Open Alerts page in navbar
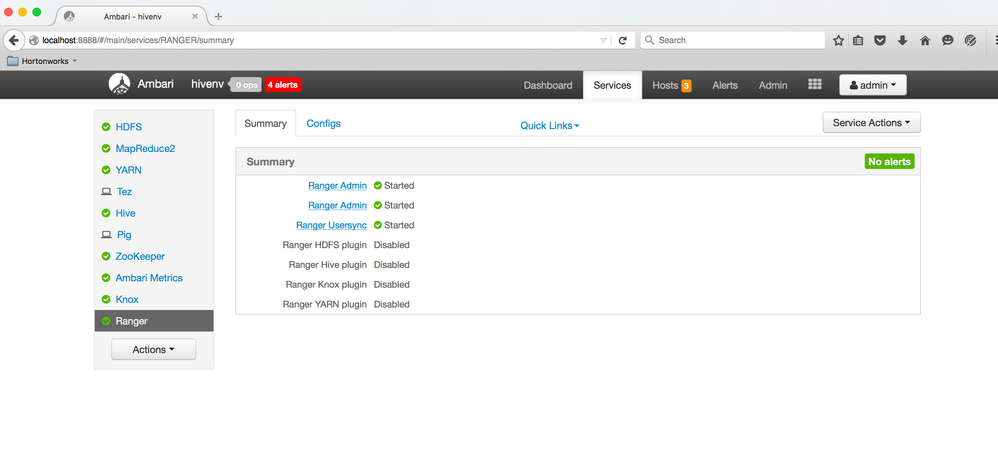 pos(725,85)
